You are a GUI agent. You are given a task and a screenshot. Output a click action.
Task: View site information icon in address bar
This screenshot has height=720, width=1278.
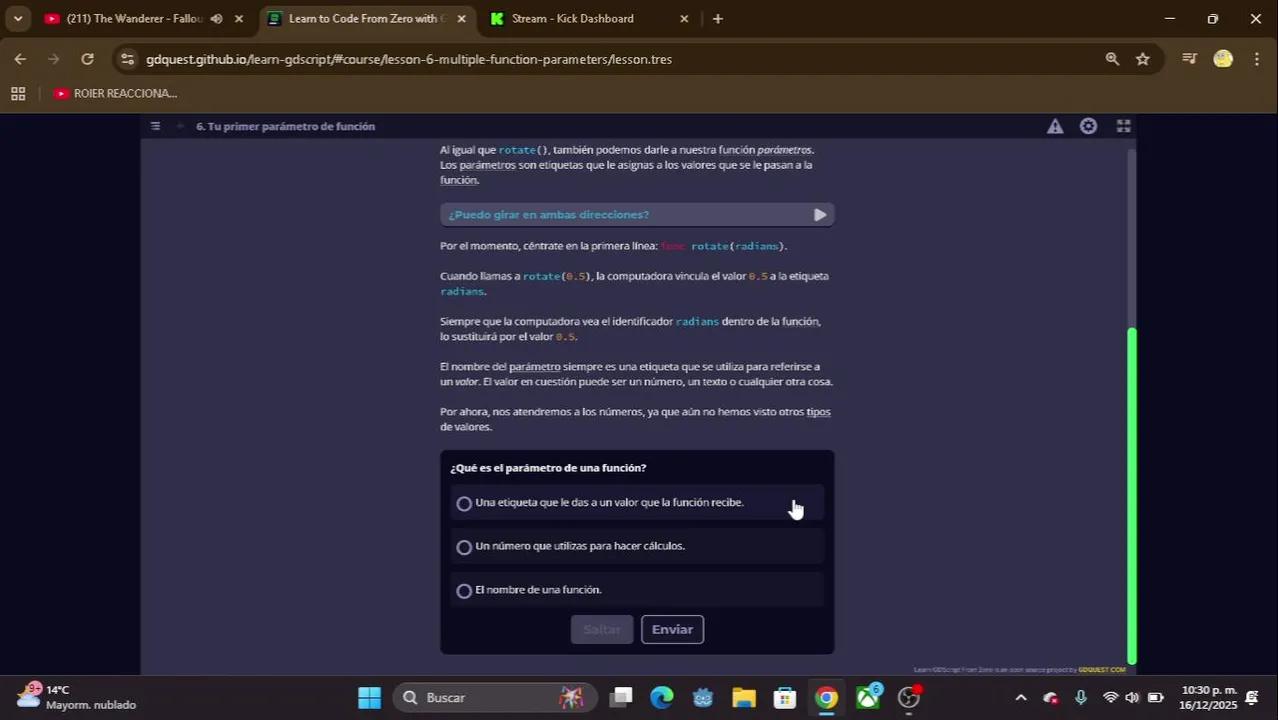127,59
